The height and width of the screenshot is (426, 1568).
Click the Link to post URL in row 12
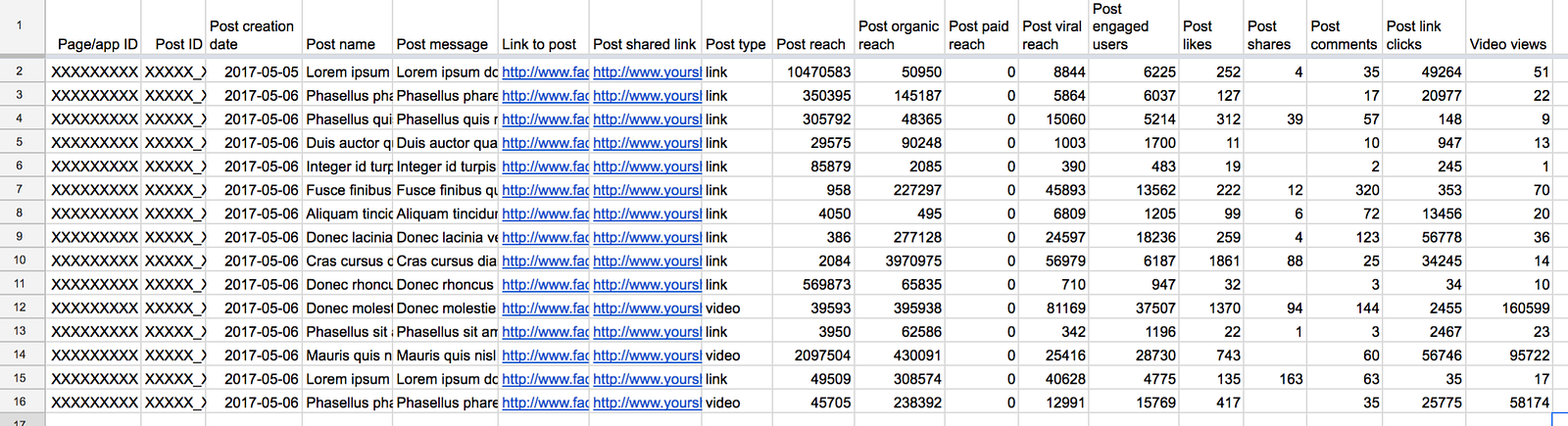545,308
